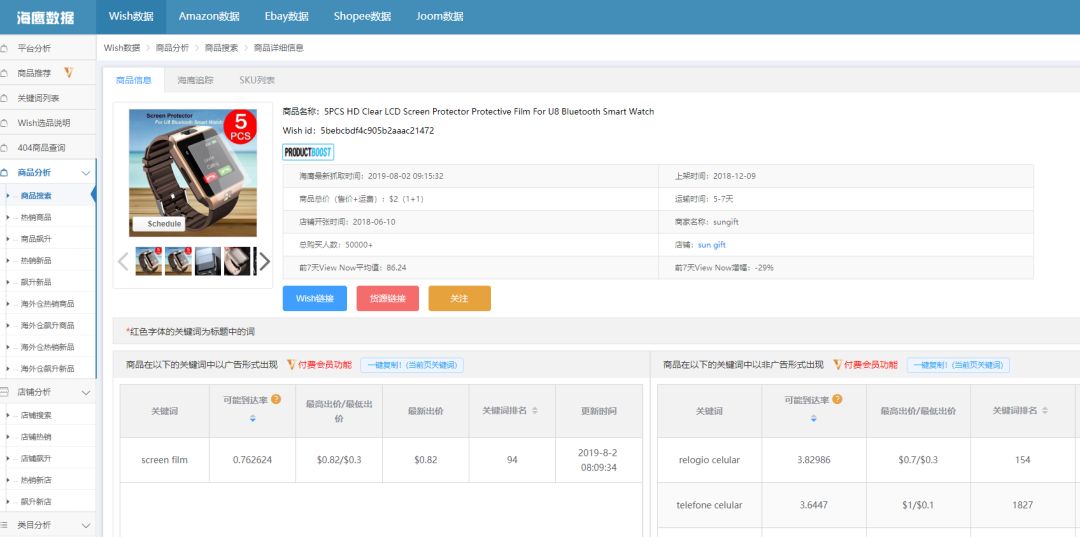Click the icon beside 平台分析 in the sidebar
Image resolution: width=1080 pixels, height=537 pixels.
coord(5,48)
